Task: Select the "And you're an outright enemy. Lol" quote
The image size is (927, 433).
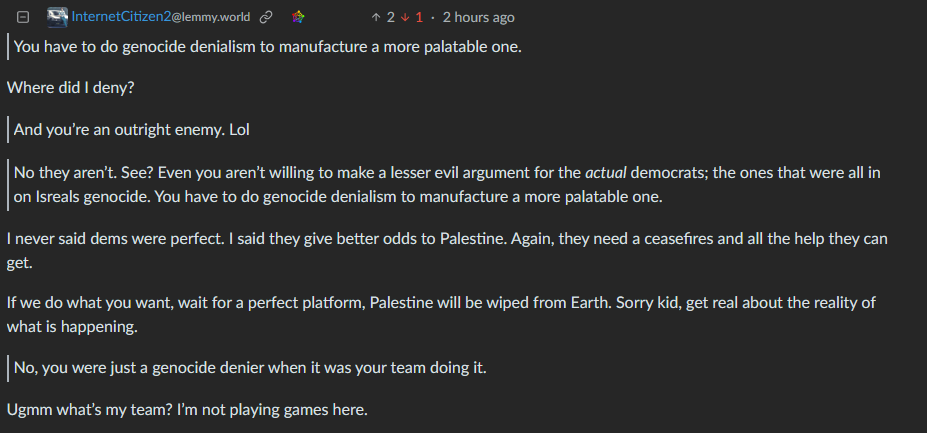Action: coord(131,130)
